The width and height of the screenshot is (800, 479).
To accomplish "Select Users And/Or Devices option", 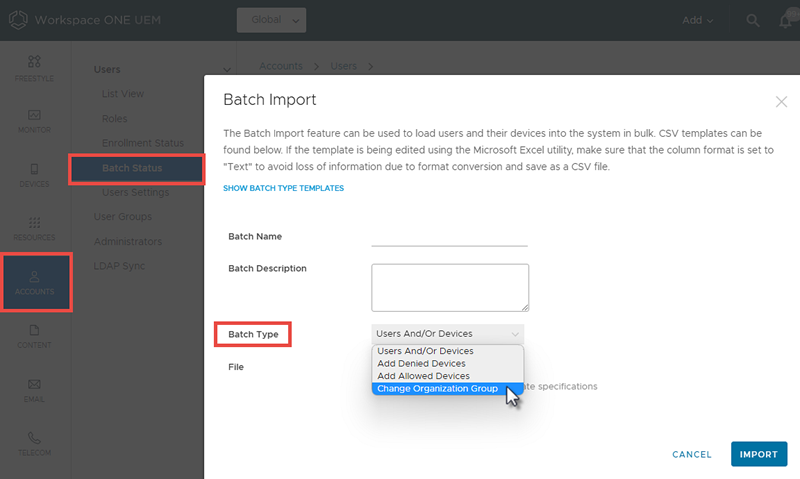I will 447,351.
